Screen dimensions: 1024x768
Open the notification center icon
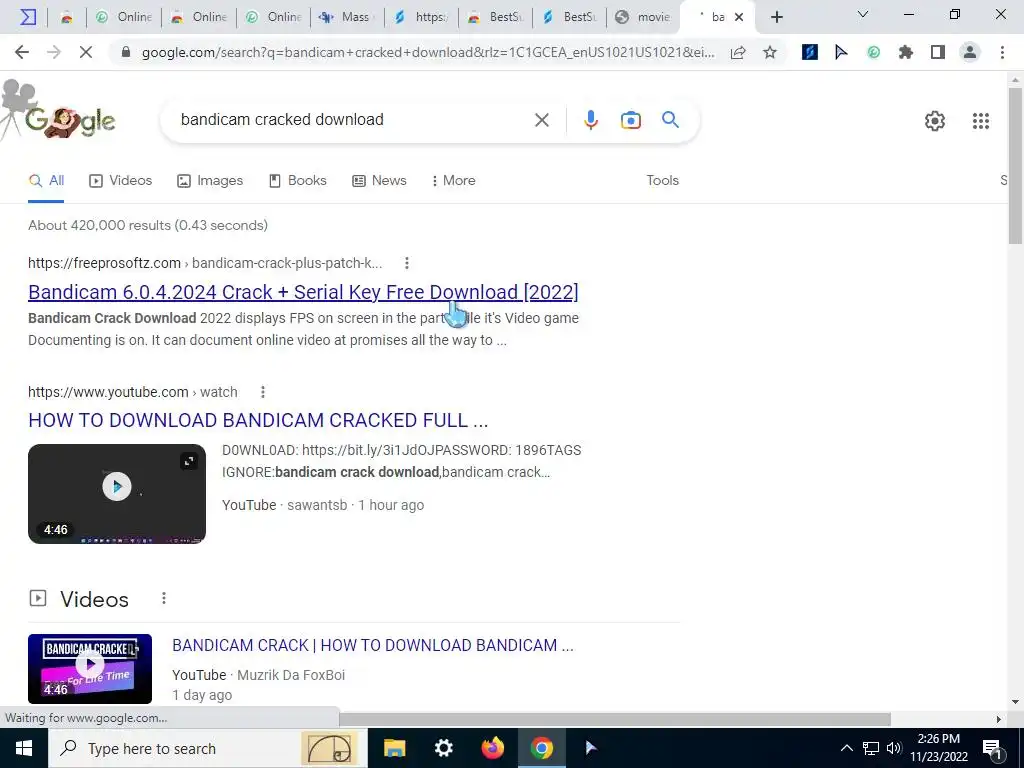click(x=993, y=749)
